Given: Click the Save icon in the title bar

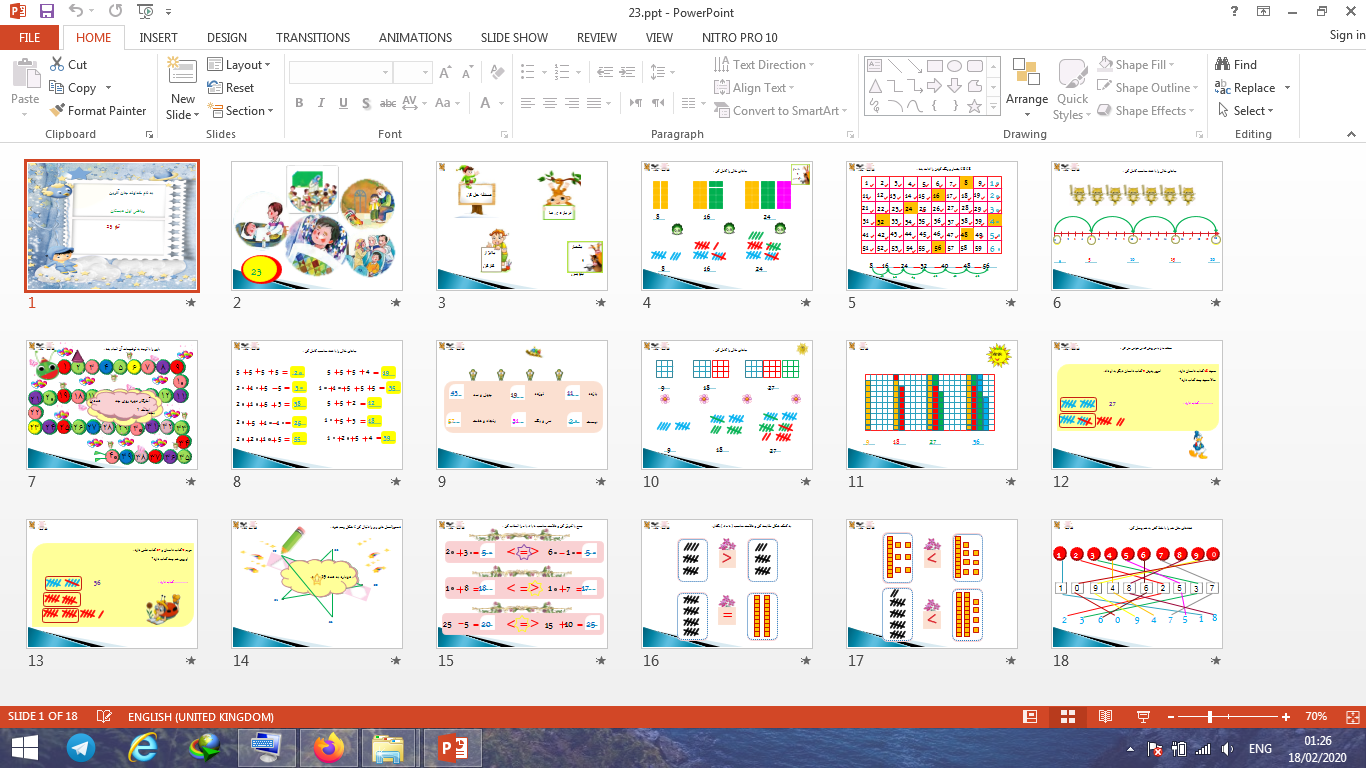Looking at the screenshot, I should point(47,12).
